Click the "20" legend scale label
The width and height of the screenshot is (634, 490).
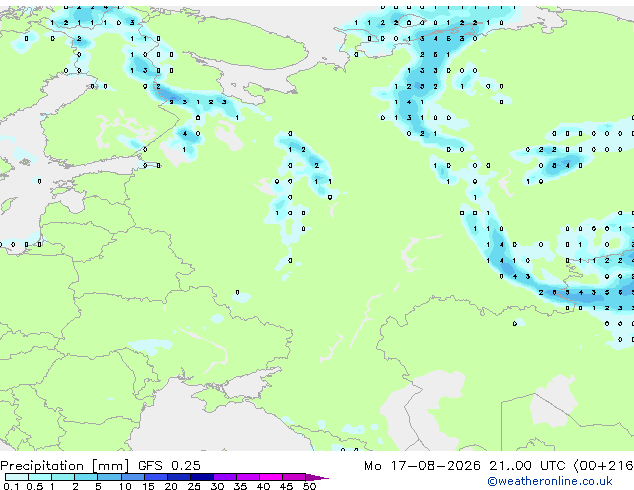click(x=171, y=486)
